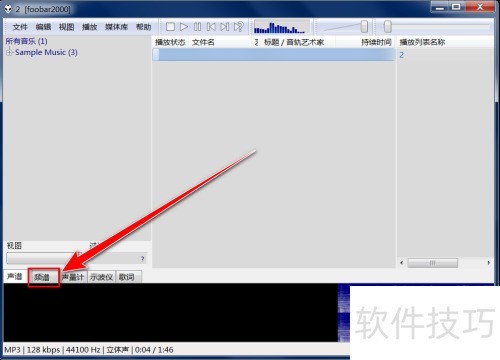
Task: Switch to the 声谱 tab
Action: [x=15, y=276]
